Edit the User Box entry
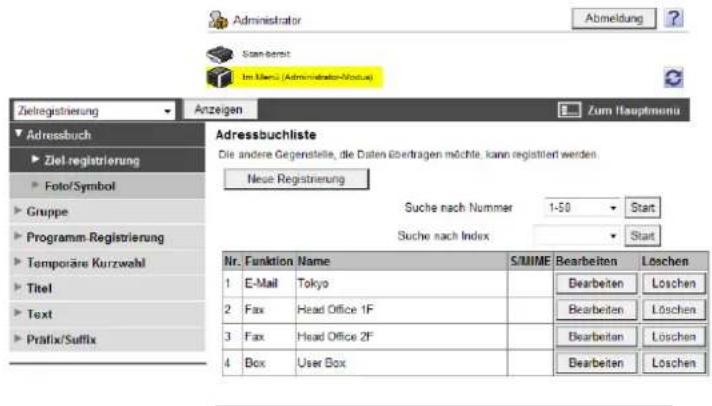The width and height of the screenshot is (712, 406). coord(596,363)
